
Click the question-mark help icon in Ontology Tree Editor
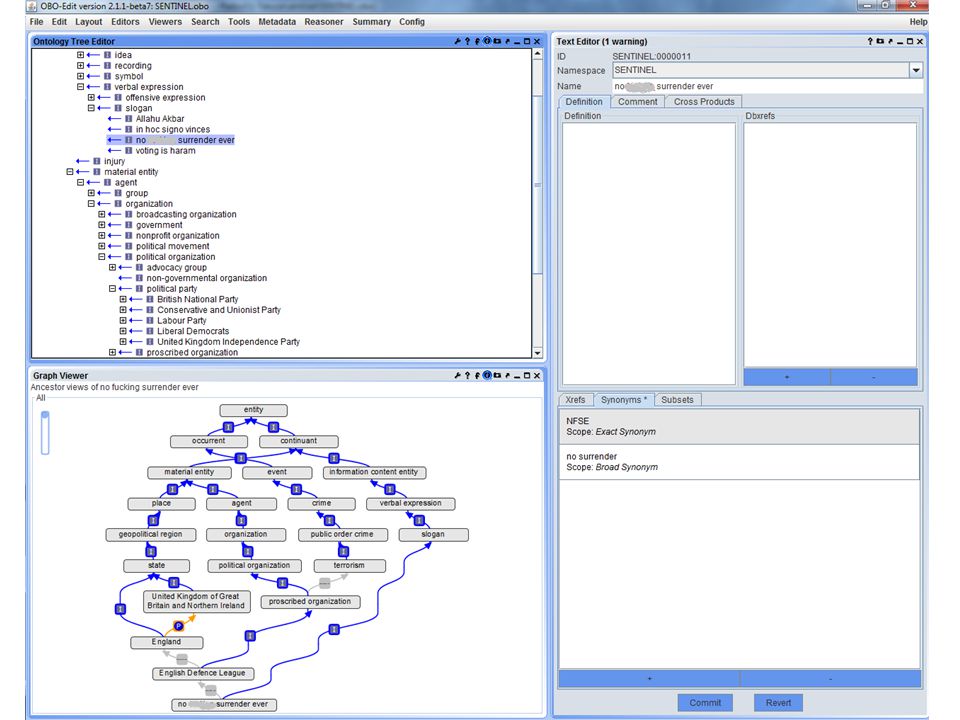tap(467, 42)
